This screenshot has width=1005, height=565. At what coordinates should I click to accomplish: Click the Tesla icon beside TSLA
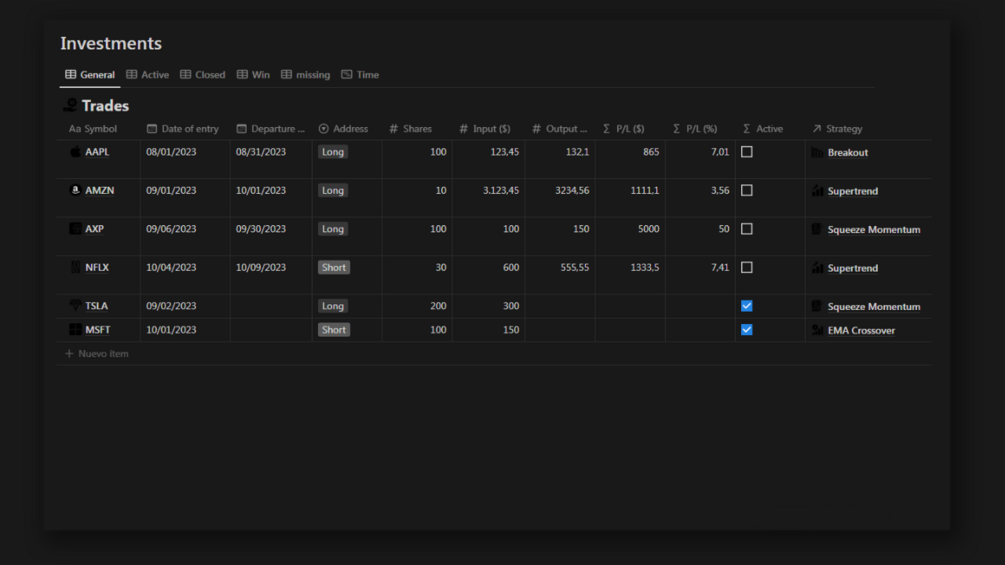click(x=75, y=306)
